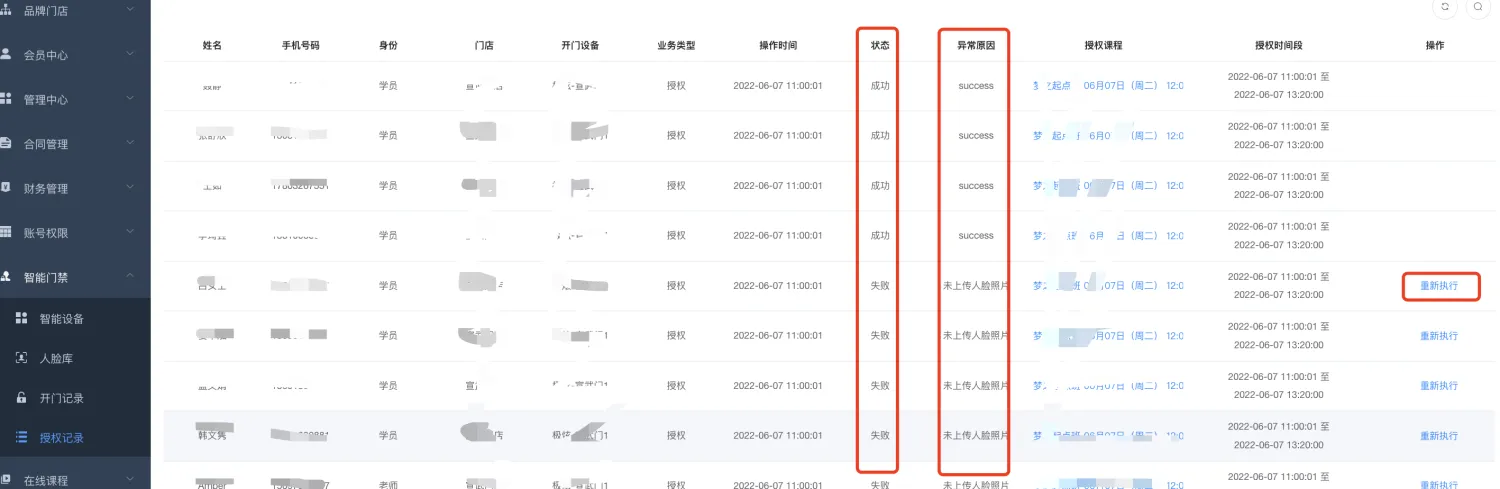Open 人脸库 via its face icon
Viewport: 1500px width, 489px height.
21,357
